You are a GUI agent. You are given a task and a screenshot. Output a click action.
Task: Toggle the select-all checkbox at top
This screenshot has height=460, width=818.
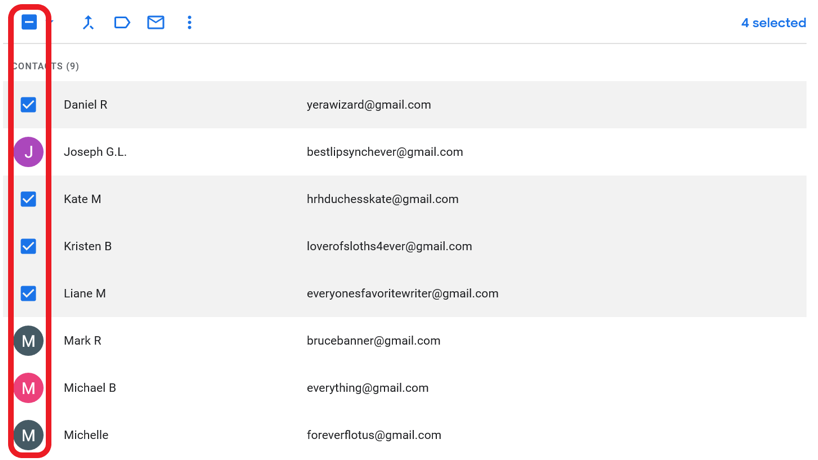point(29,22)
